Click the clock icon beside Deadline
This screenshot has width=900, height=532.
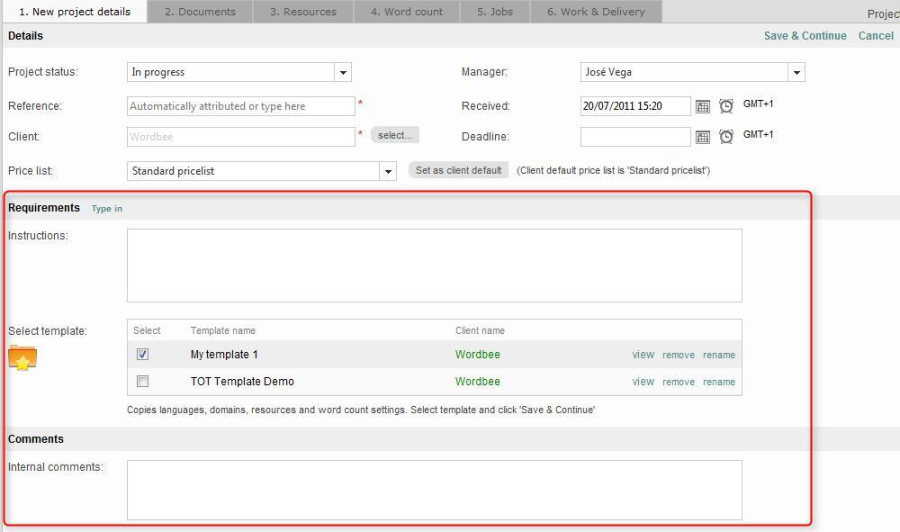(726, 136)
